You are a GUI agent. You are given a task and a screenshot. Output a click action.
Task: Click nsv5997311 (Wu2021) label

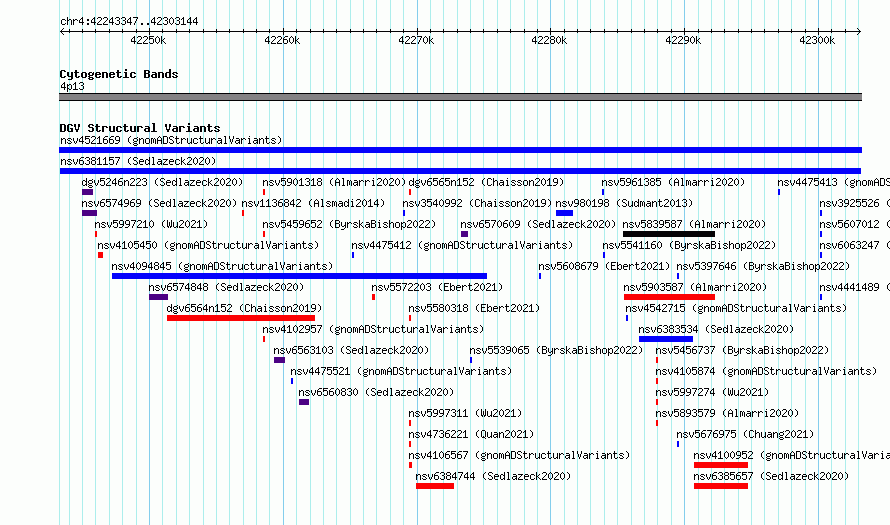click(465, 413)
